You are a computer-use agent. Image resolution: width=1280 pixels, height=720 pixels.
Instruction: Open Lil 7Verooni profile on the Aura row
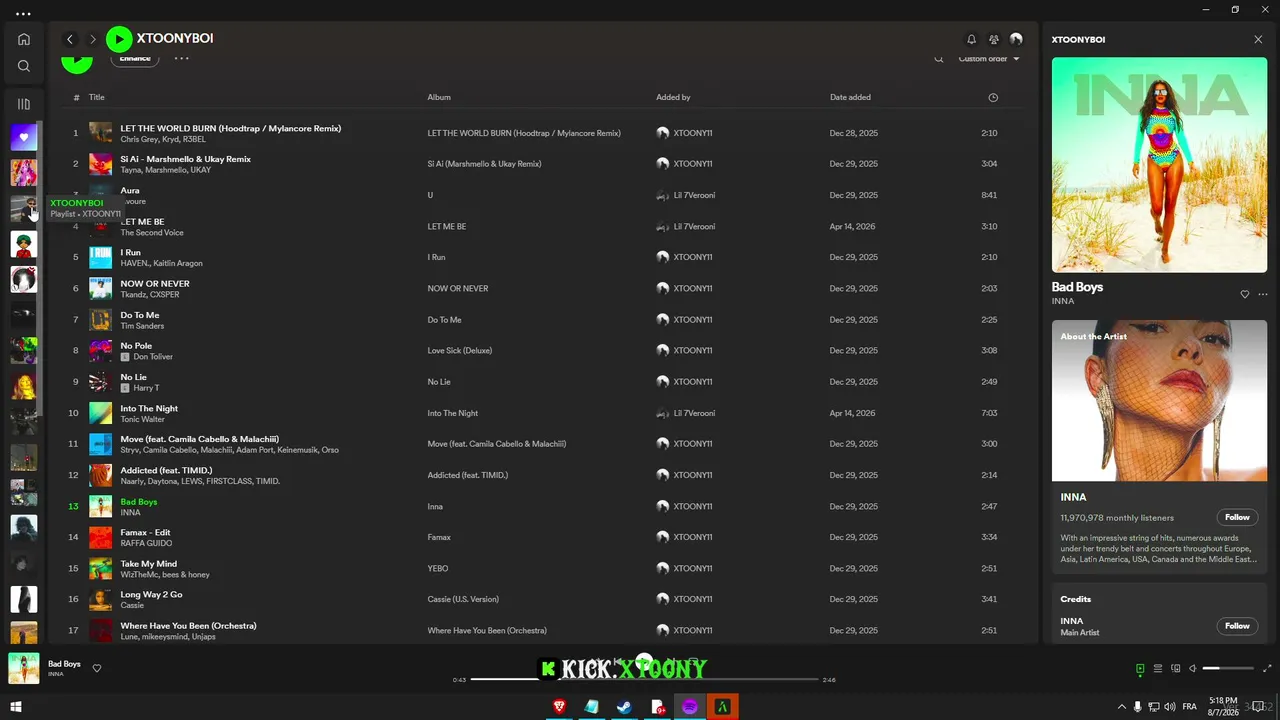694,195
